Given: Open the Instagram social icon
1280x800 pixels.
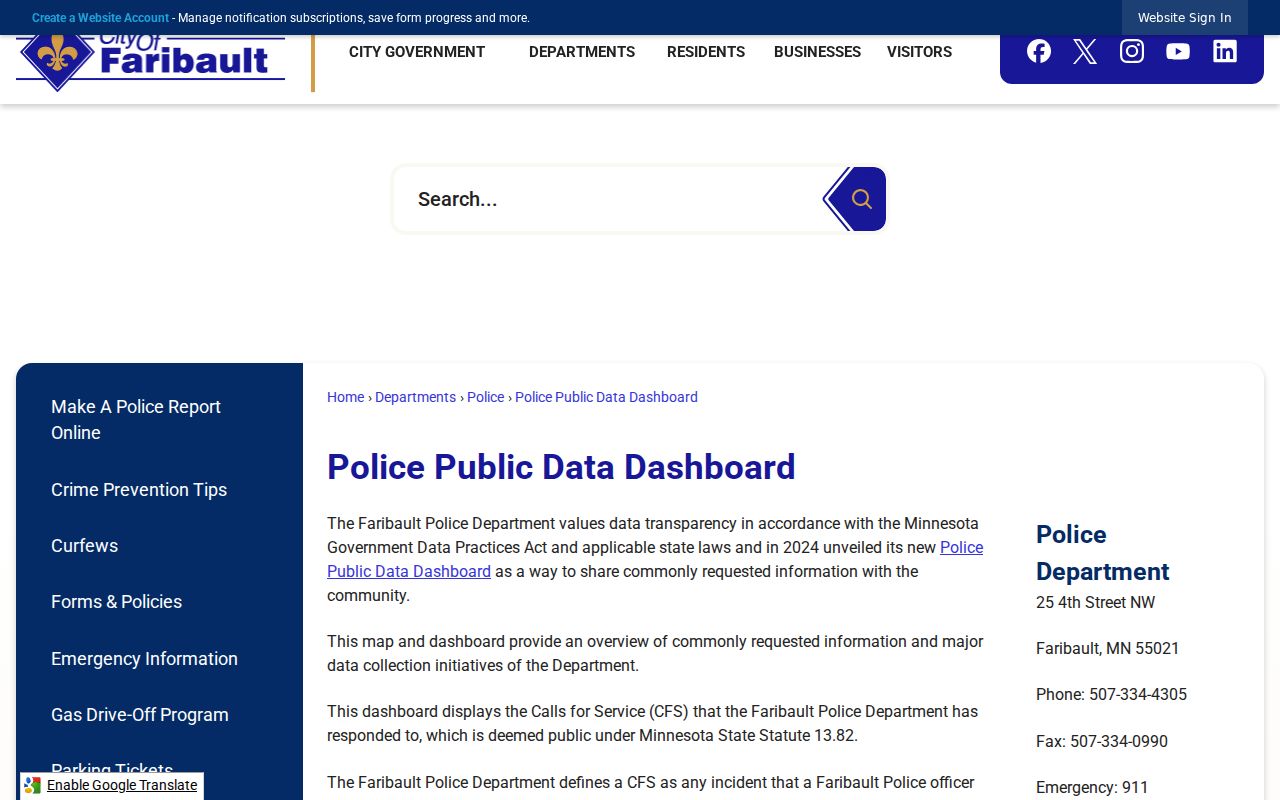Looking at the screenshot, I should (x=1132, y=51).
